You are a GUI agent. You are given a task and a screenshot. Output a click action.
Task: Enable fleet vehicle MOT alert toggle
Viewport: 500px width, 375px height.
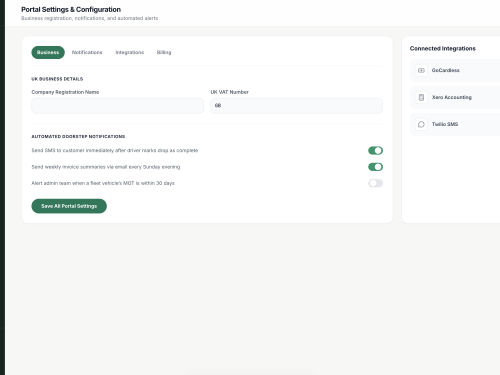tap(375, 183)
